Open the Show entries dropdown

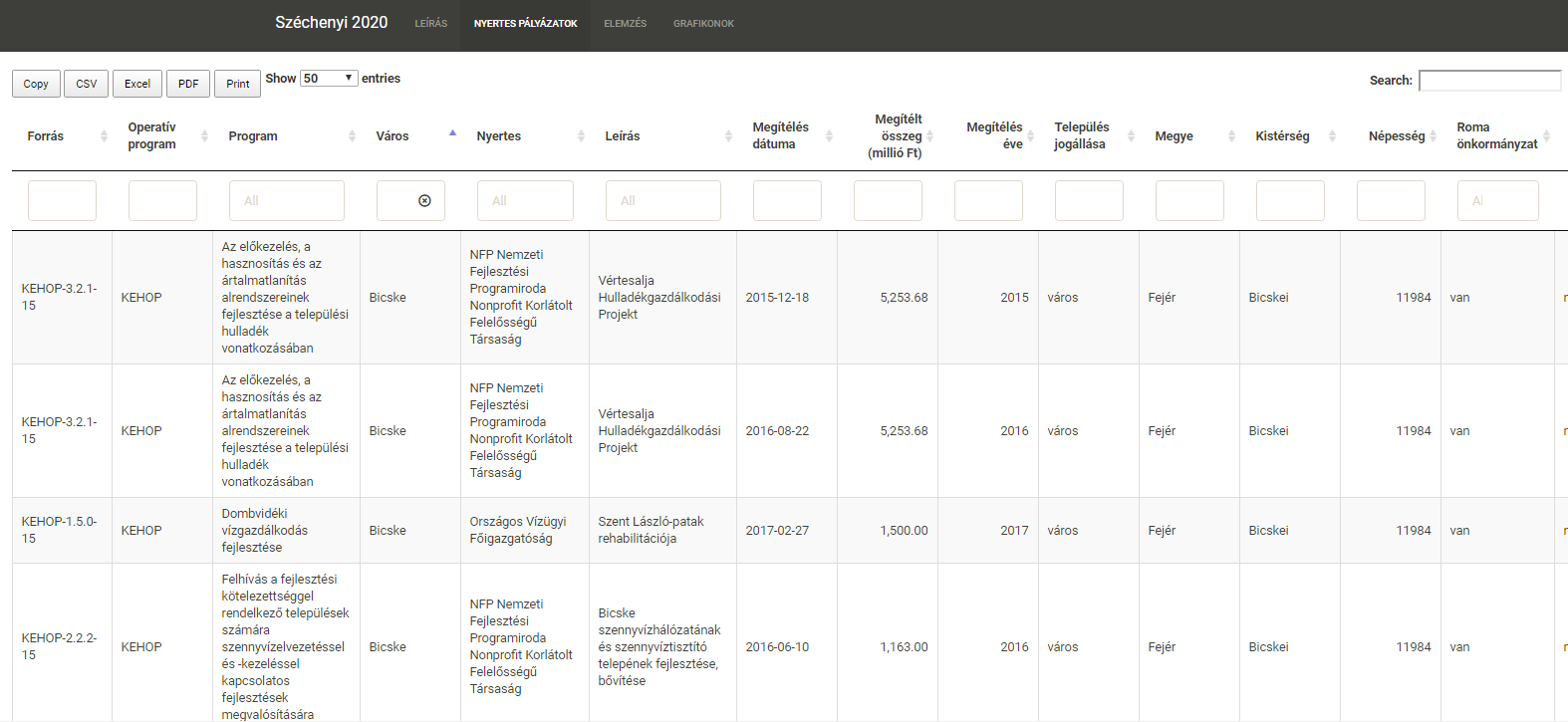pyautogui.click(x=329, y=79)
